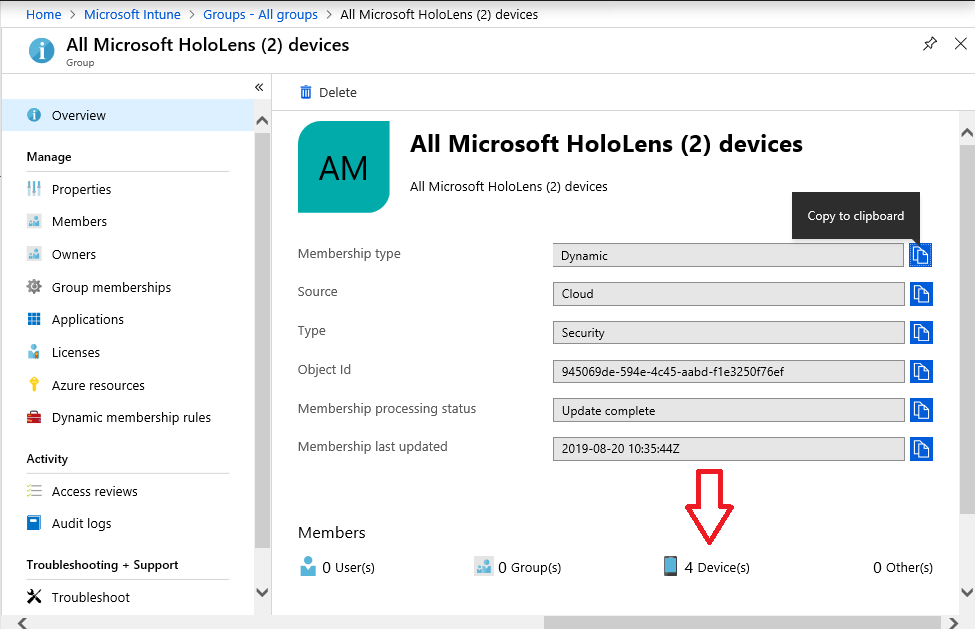Copy Membership processing status to clipboard
Screen dimensions: 975x629
click(921, 410)
